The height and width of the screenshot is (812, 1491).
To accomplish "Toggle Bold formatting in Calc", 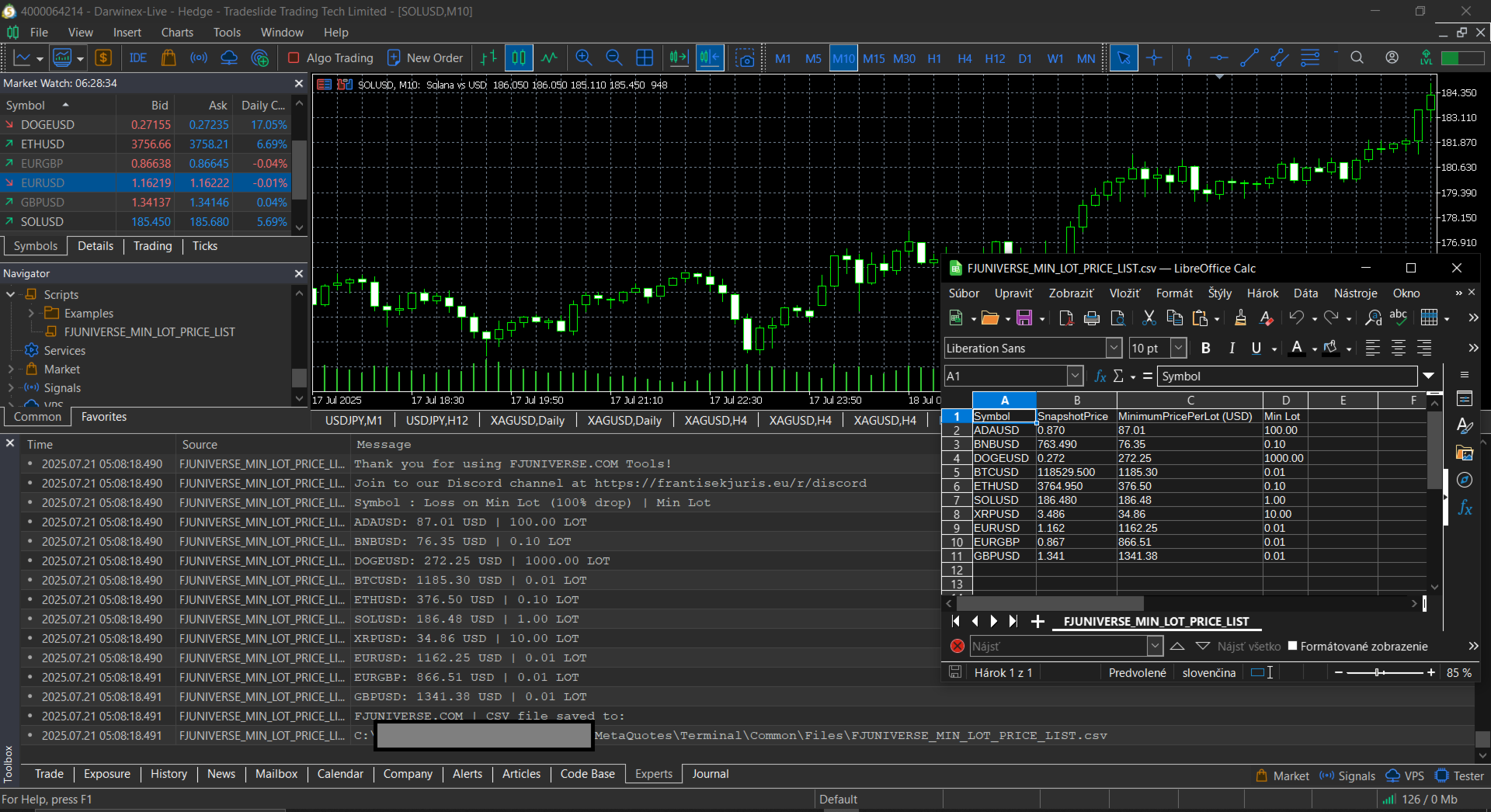I will (1206, 349).
